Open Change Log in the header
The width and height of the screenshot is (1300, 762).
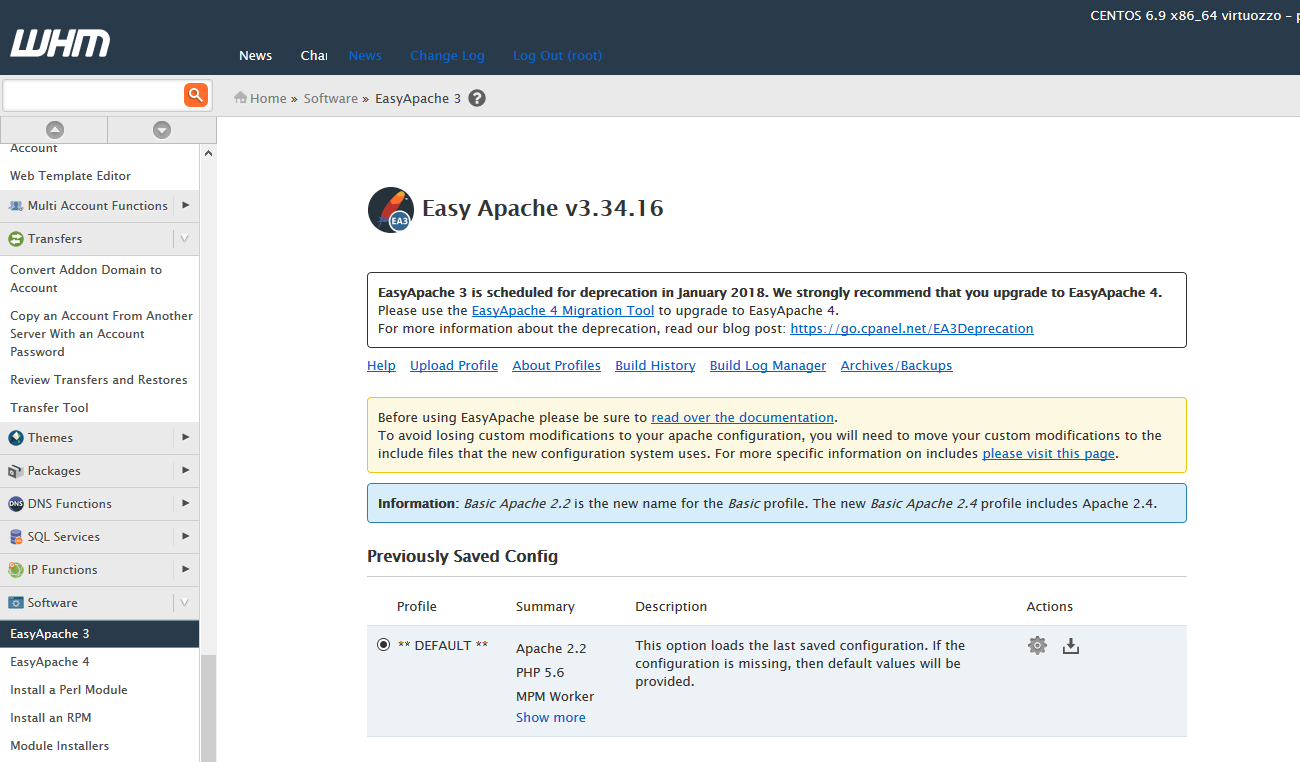[447, 56]
